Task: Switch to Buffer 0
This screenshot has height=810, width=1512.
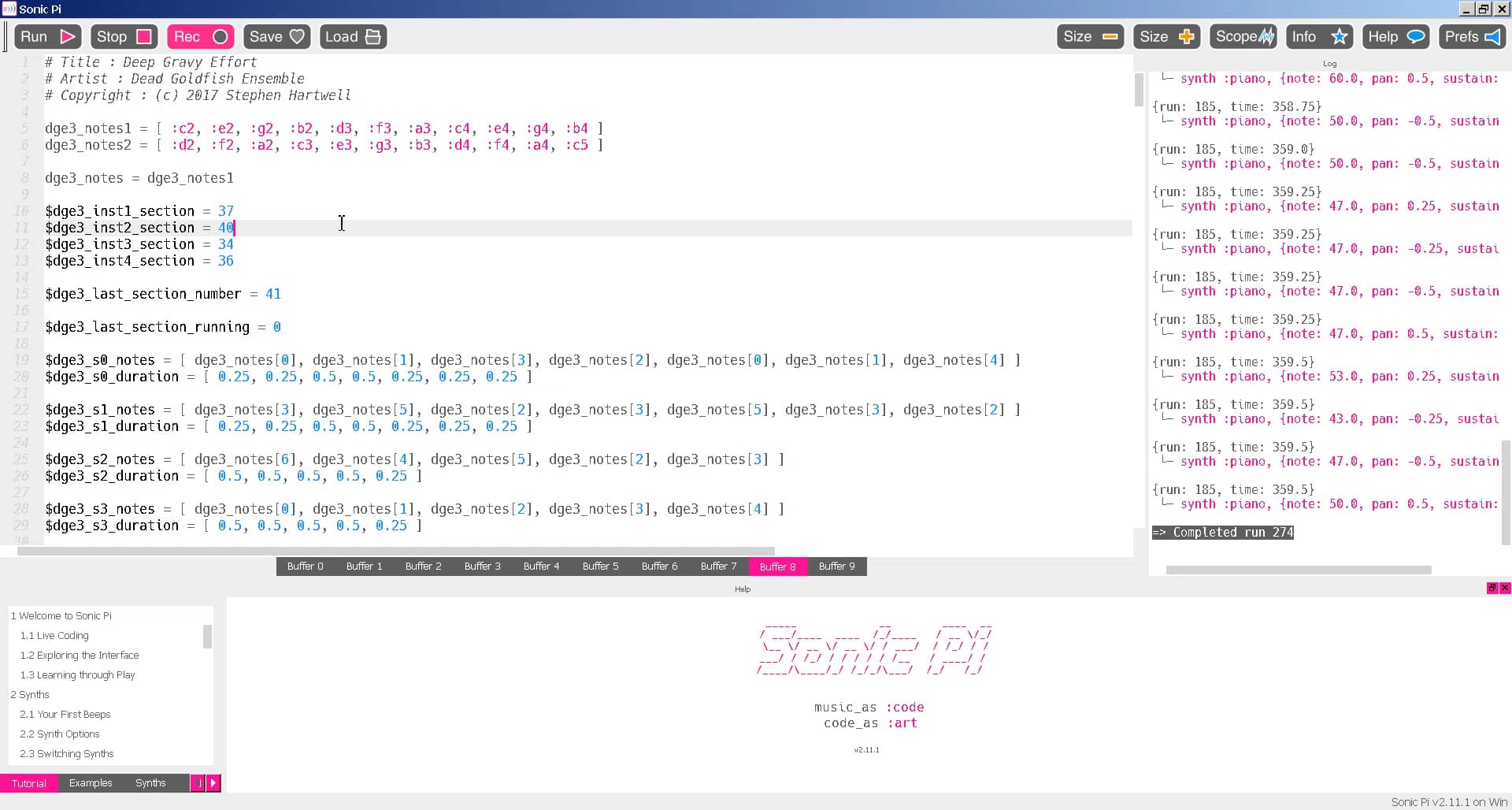Action: (306, 567)
